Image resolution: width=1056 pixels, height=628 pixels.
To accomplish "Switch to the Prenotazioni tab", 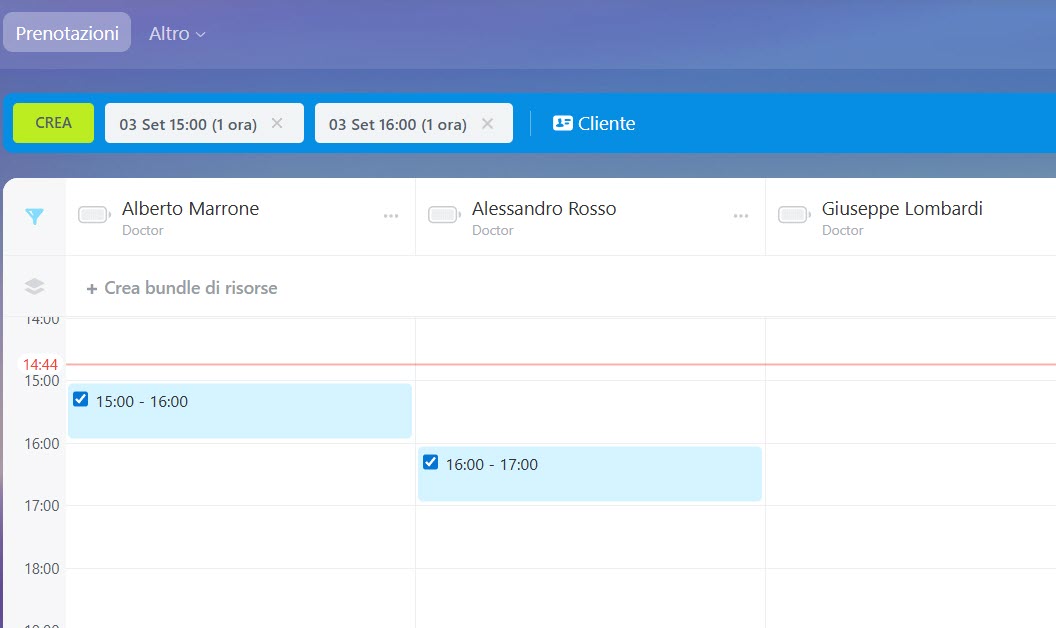I will pos(67,33).
